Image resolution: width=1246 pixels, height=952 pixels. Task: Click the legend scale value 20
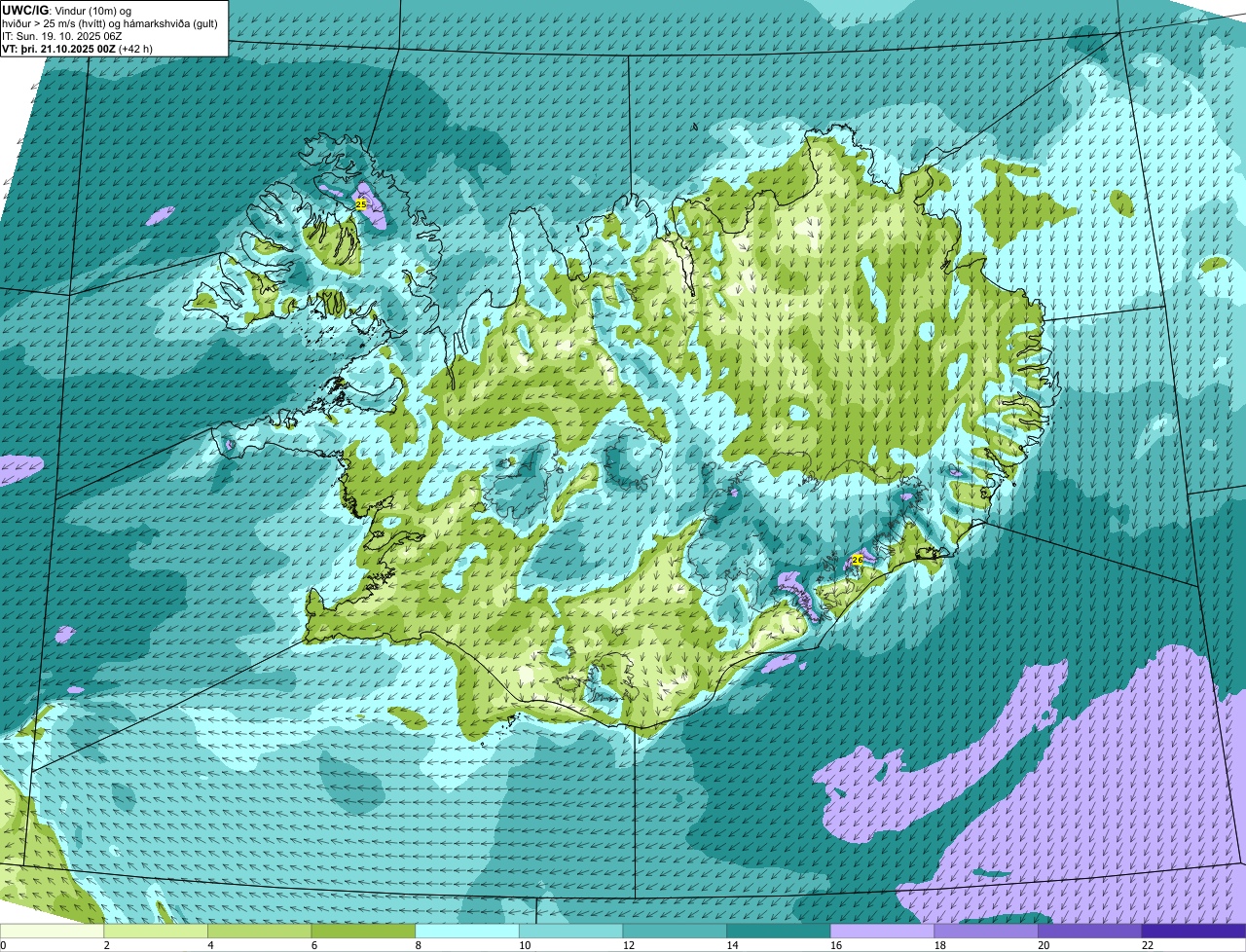click(1044, 945)
